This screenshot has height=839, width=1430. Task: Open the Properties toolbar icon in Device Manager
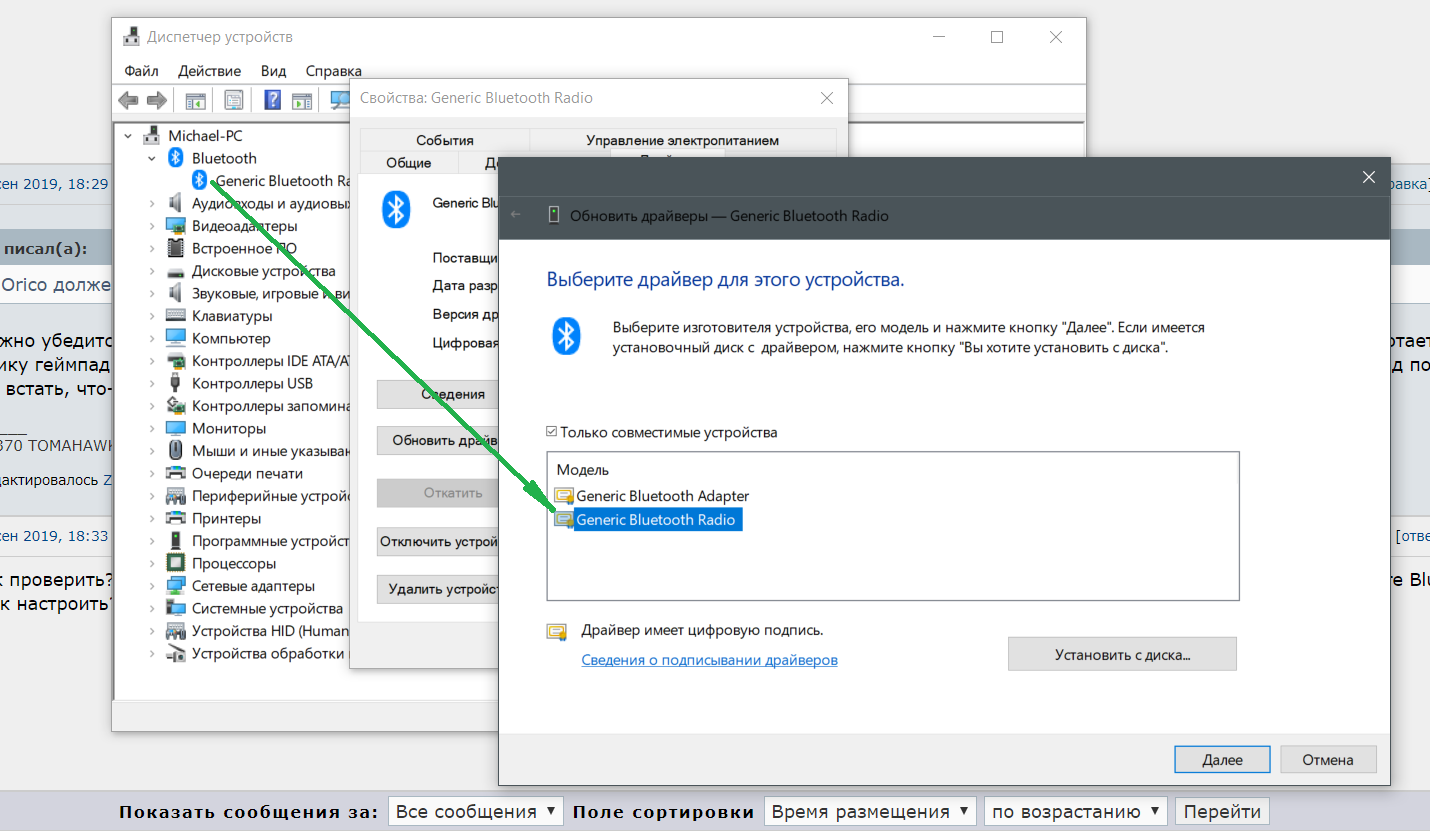pyautogui.click(x=234, y=100)
